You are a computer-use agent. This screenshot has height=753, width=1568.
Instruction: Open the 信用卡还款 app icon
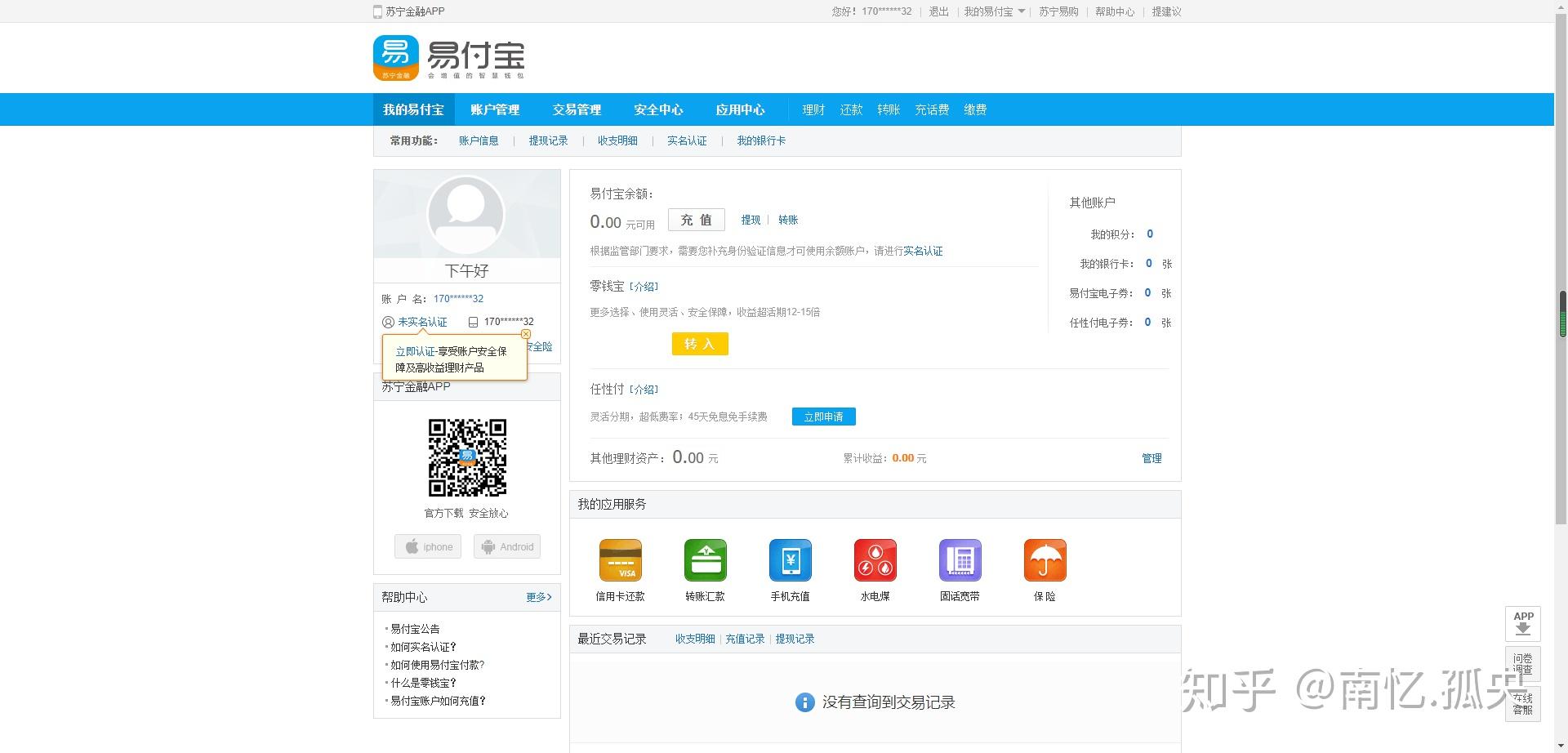click(621, 560)
